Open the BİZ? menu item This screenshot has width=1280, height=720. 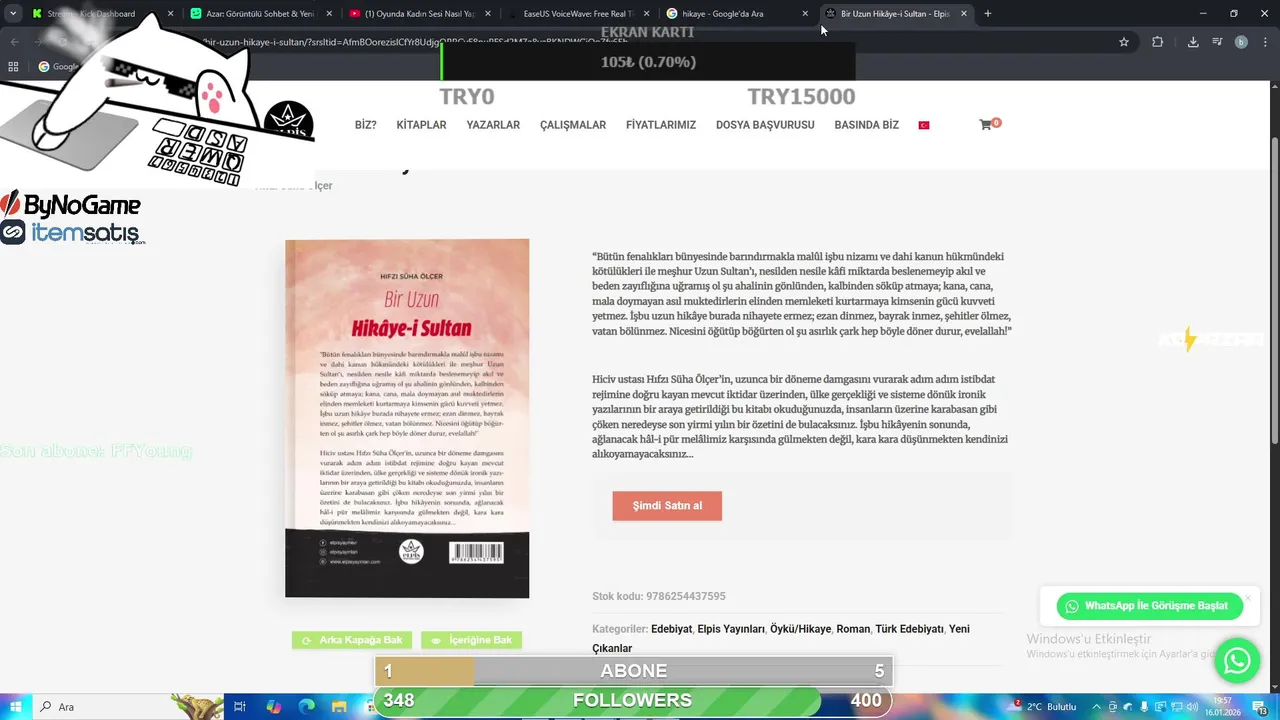(365, 125)
